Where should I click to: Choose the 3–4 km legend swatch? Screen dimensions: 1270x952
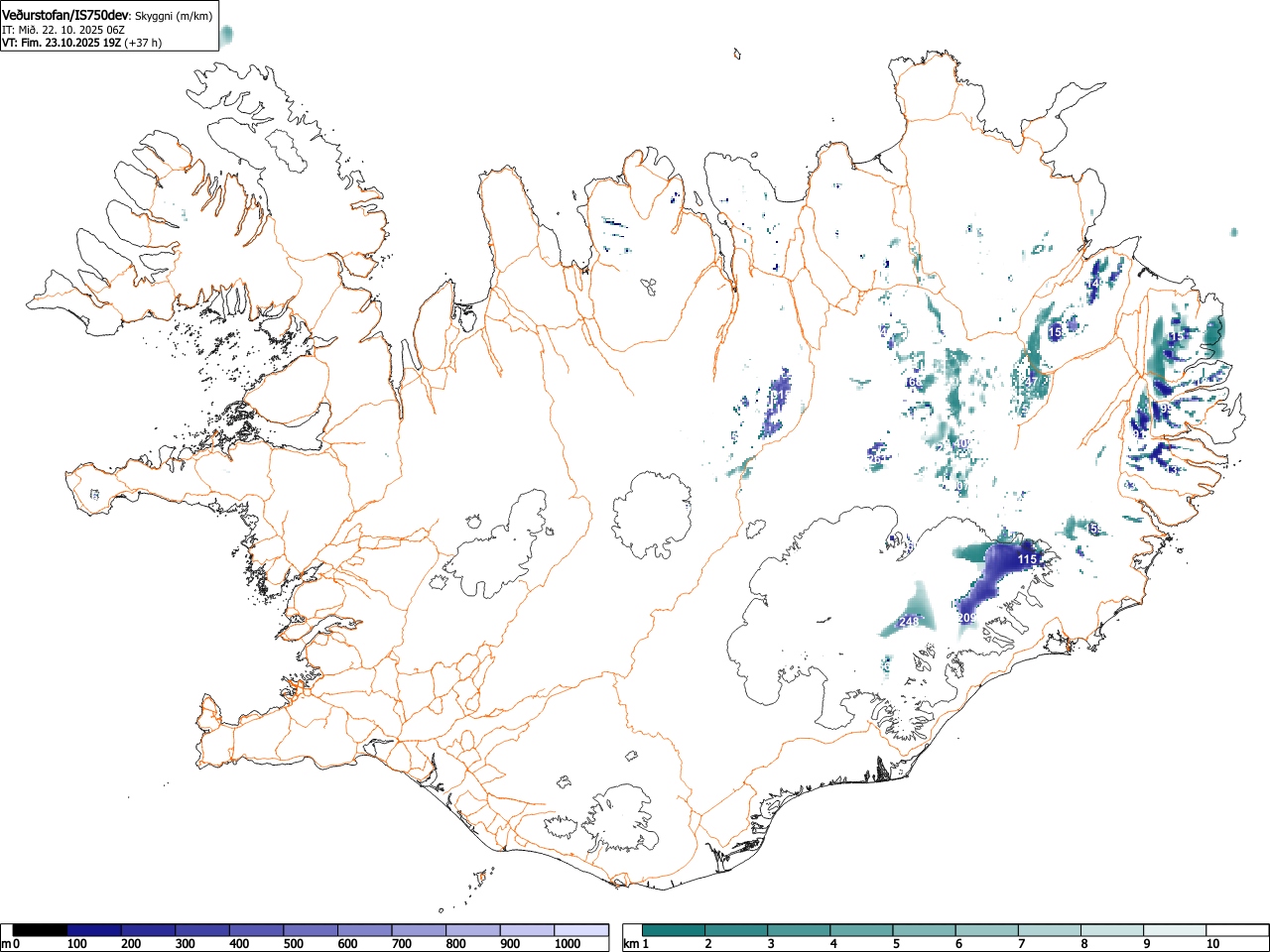coord(799,930)
